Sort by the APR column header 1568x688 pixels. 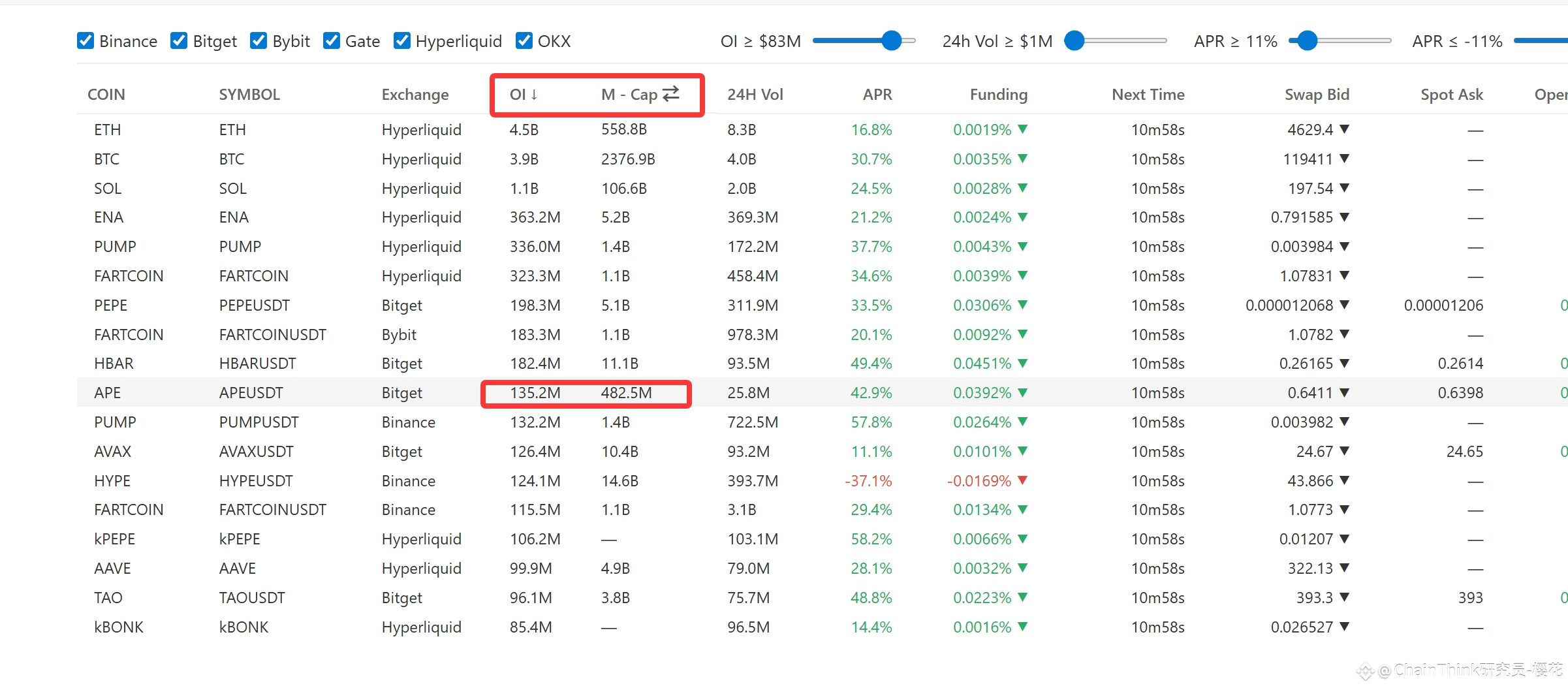click(x=877, y=95)
